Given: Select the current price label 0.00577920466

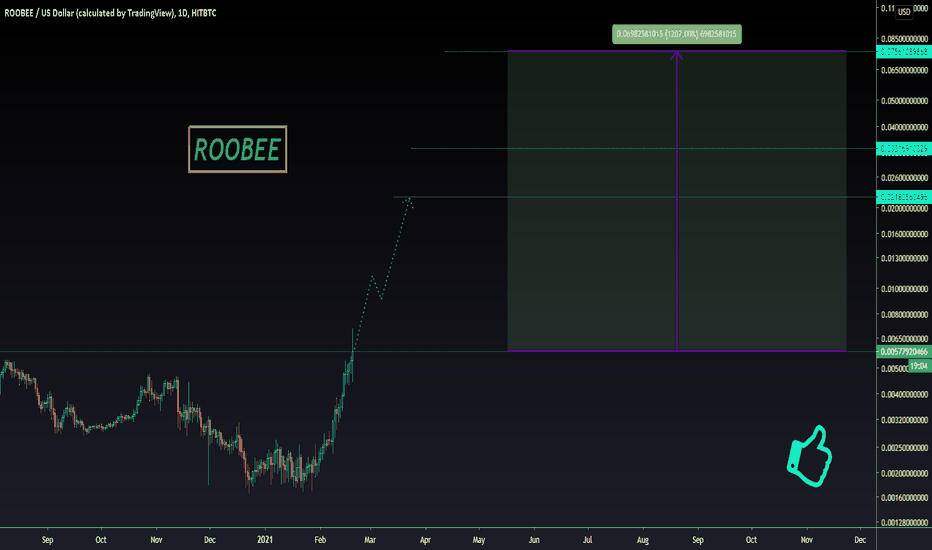Looking at the screenshot, I should click(x=903, y=351).
